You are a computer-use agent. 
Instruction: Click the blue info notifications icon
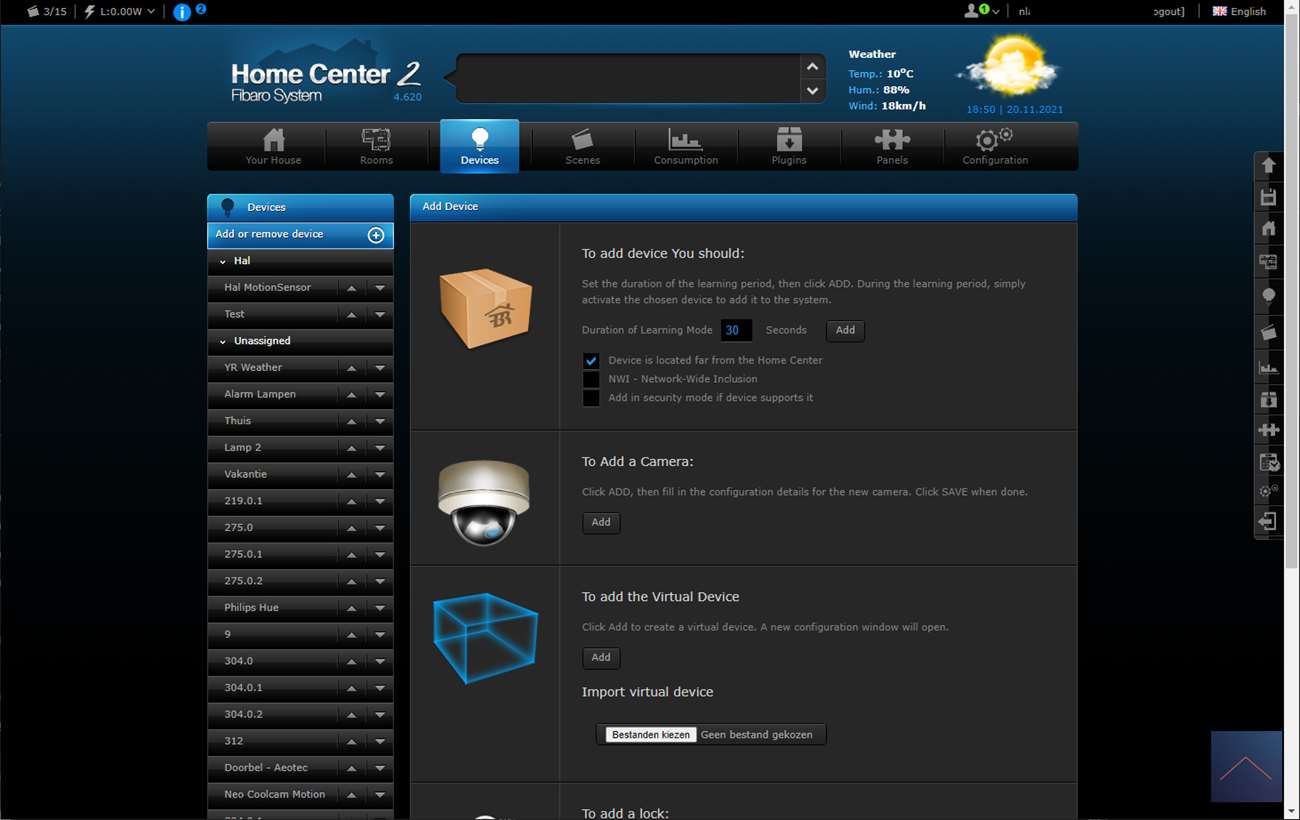tap(182, 12)
